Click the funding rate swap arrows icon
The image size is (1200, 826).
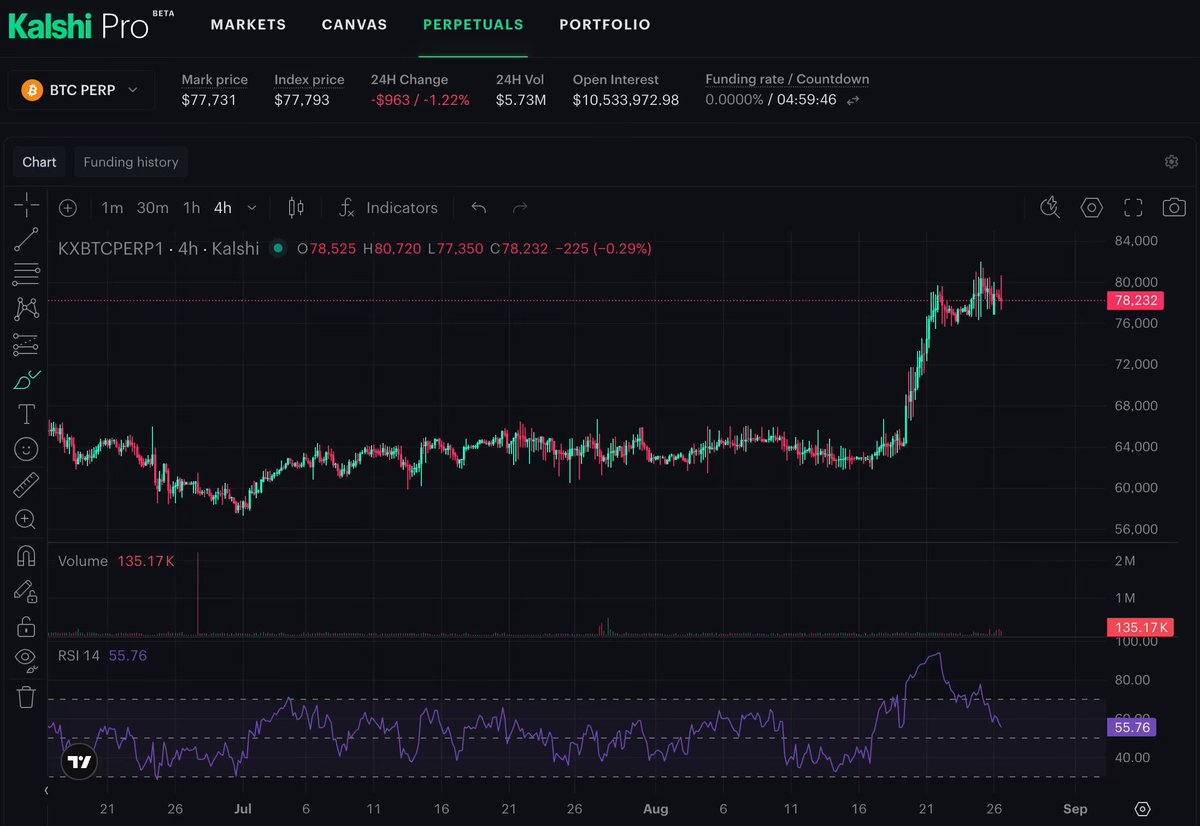(853, 101)
